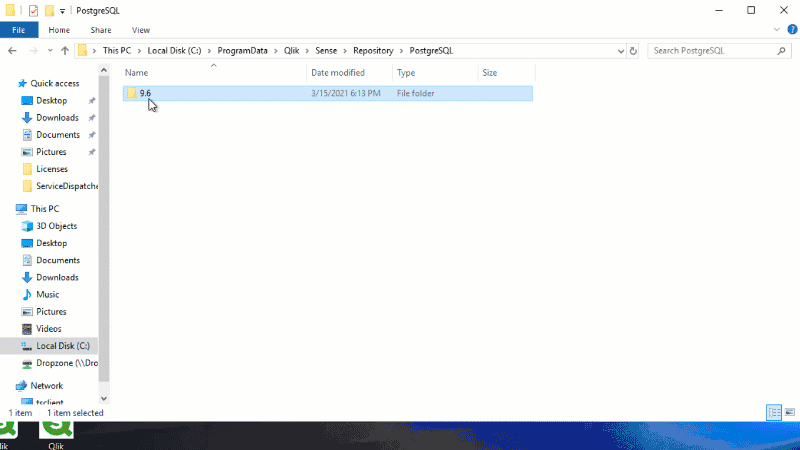
Task: Click the Refresh address bar icon
Action: pyautogui.click(x=636, y=50)
